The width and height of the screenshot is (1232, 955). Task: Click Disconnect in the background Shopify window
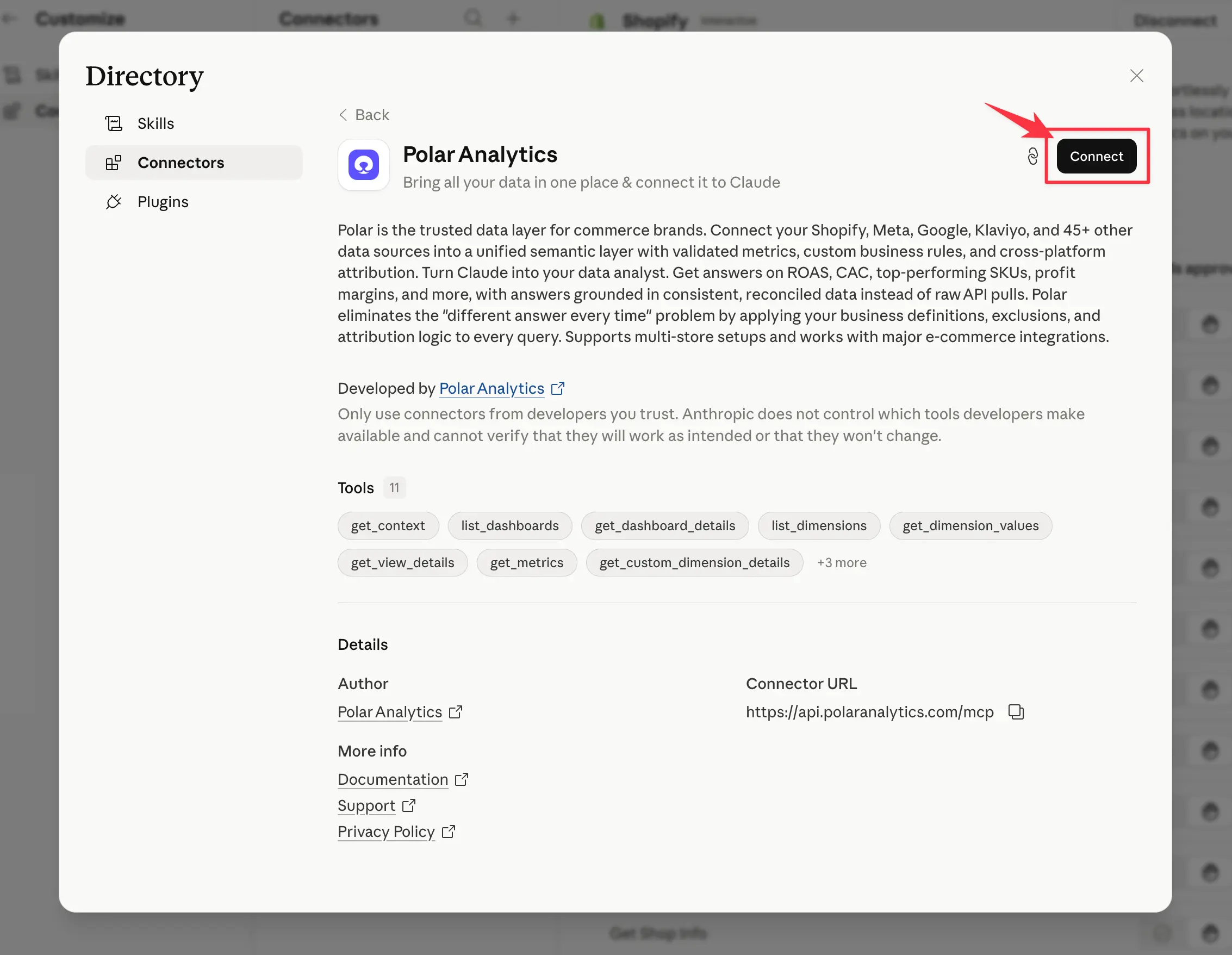coord(1175,21)
